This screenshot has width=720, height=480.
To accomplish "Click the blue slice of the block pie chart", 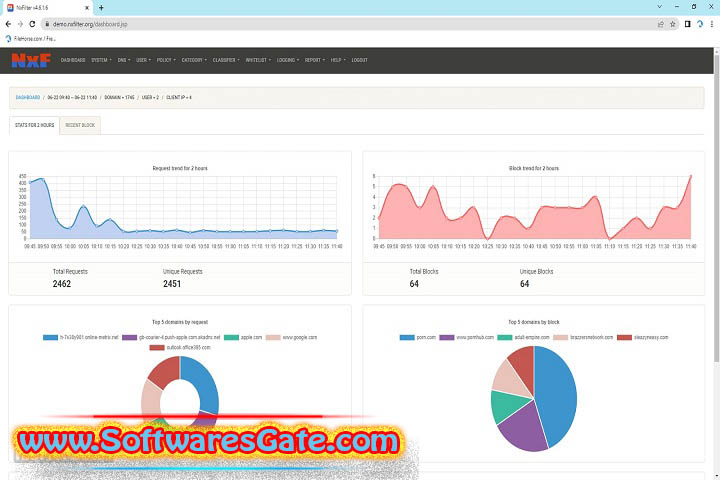I will coord(558,395).
